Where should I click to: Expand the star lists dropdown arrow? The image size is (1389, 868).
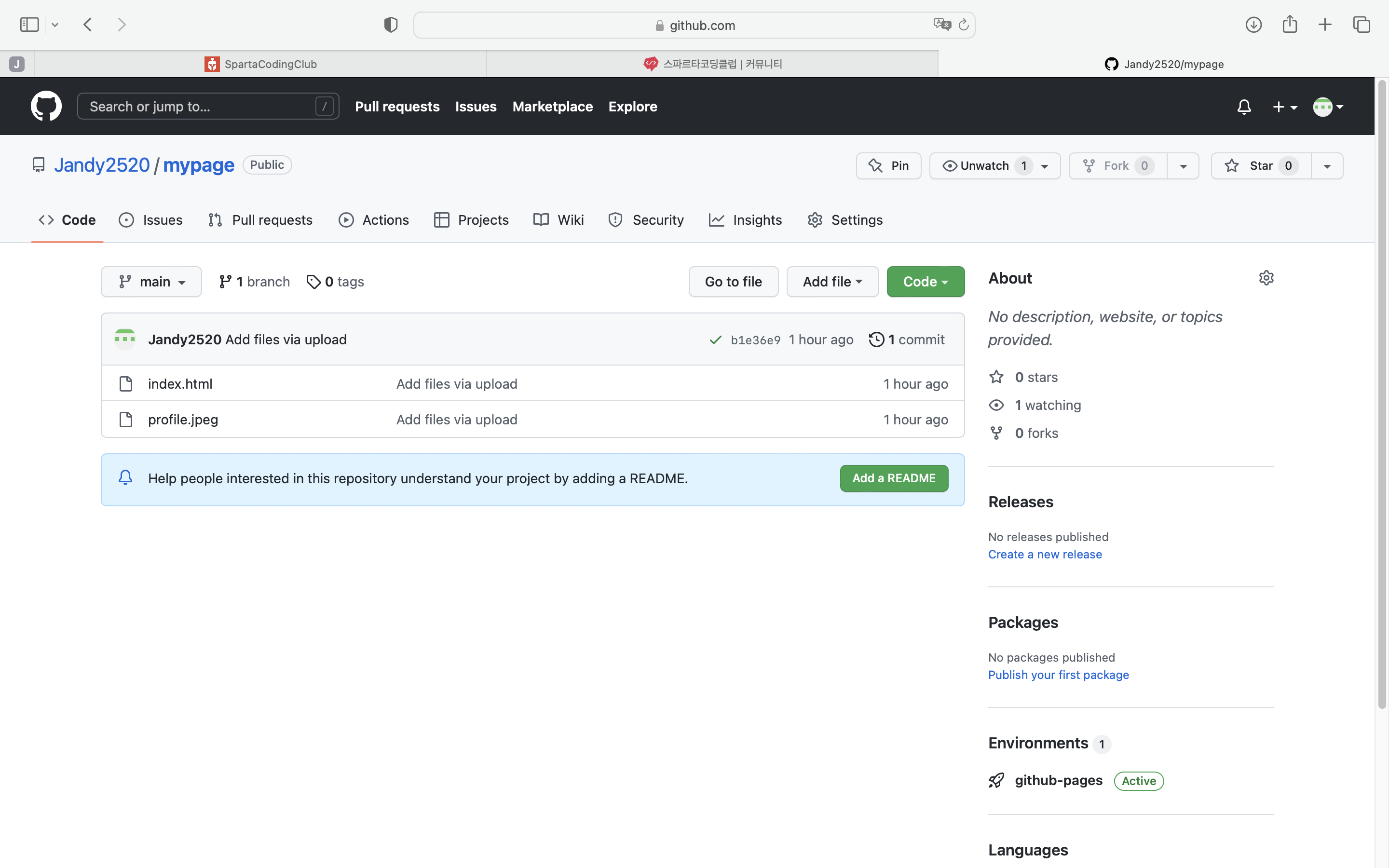pos(1327,166)
